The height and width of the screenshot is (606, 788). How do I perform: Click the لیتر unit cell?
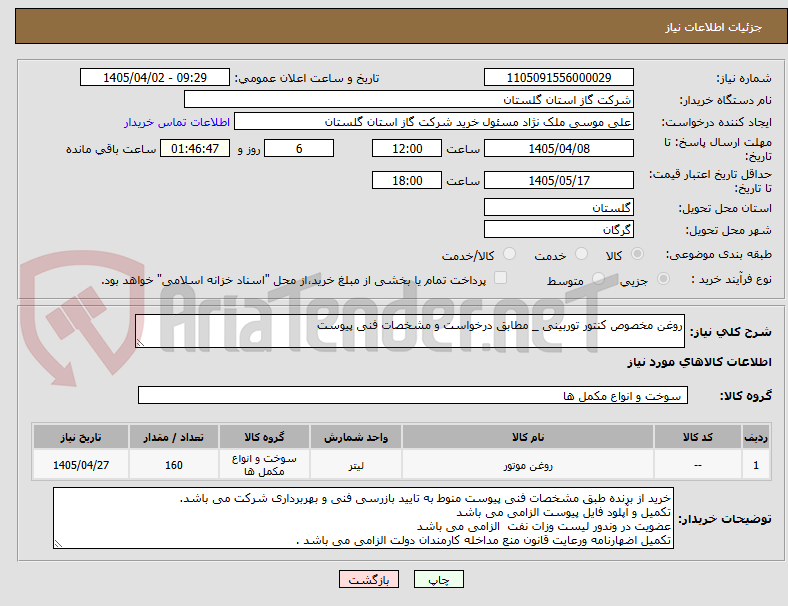point(356,465)
